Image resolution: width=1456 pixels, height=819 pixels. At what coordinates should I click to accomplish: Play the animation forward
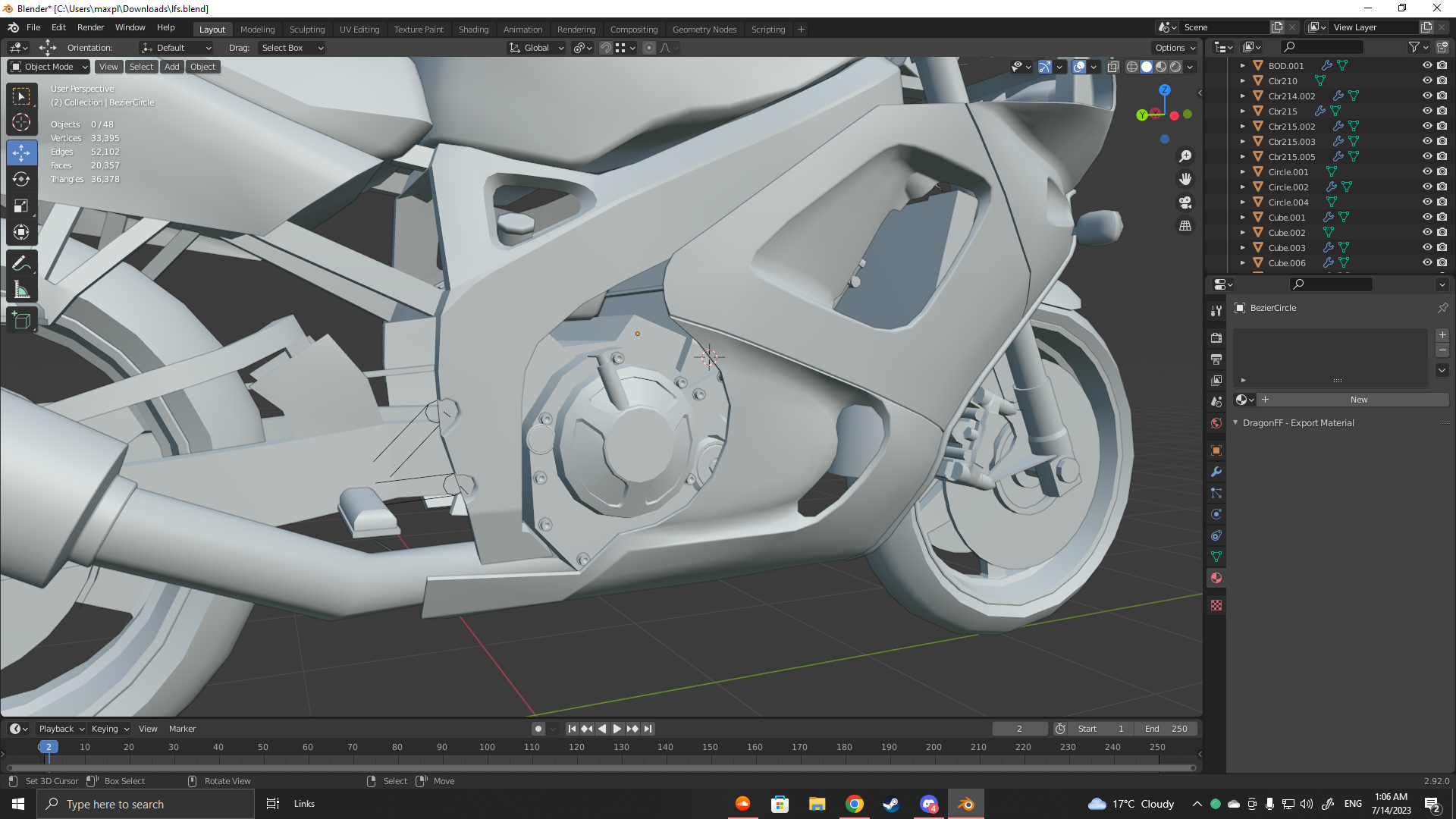click(617, 729)
